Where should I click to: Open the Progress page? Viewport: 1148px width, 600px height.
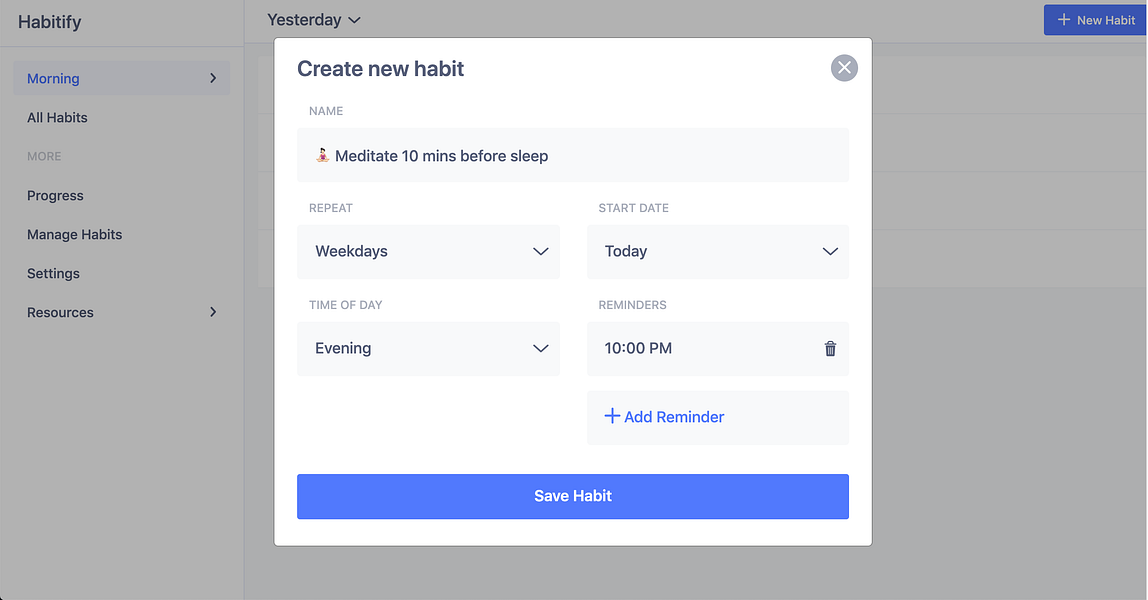(x=55, y=195)
